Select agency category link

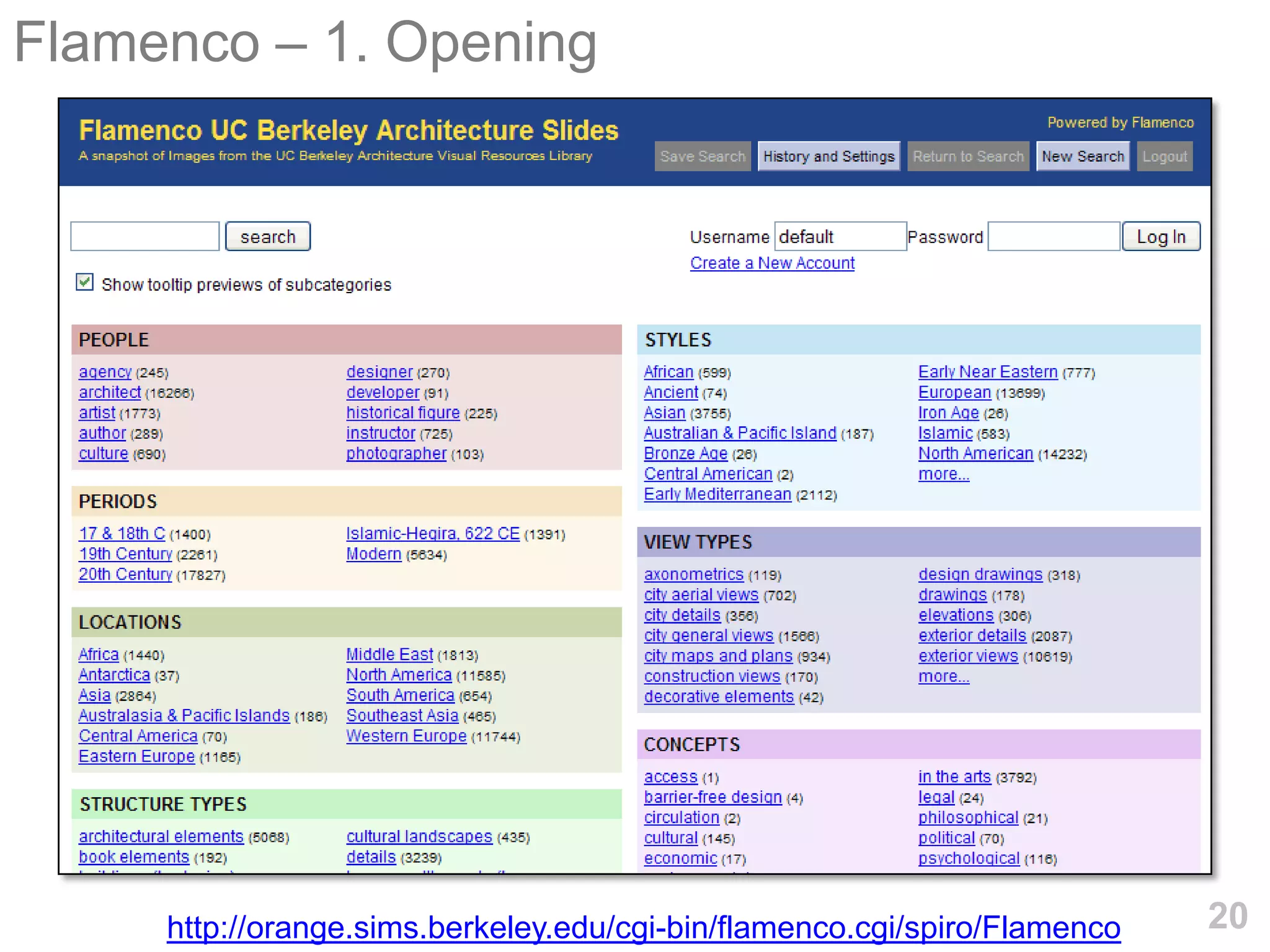105,372
